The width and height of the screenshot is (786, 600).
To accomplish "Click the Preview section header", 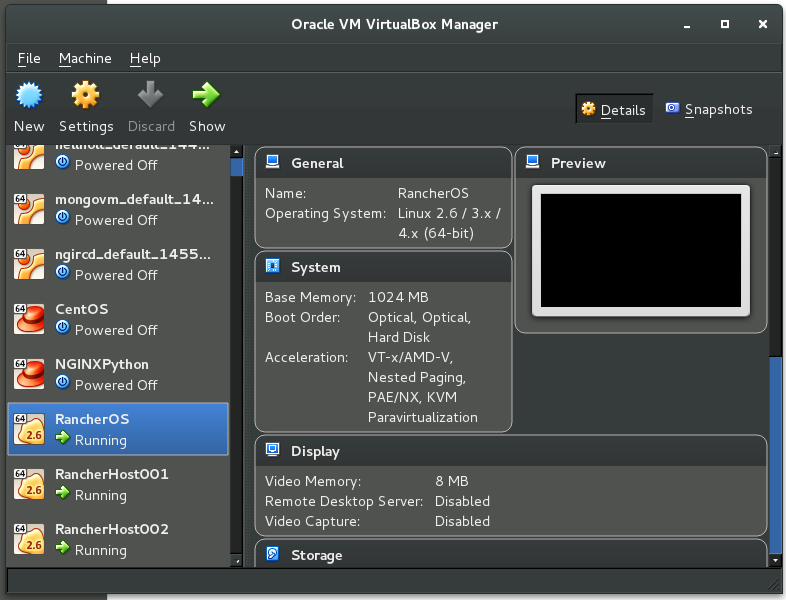I will [x=578, y=163].
